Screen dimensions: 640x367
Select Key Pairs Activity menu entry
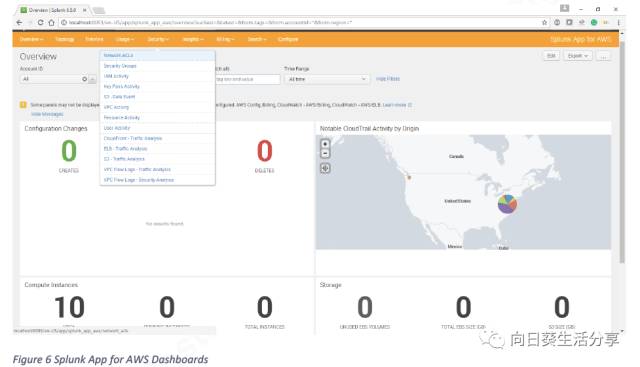pos(158,87)
